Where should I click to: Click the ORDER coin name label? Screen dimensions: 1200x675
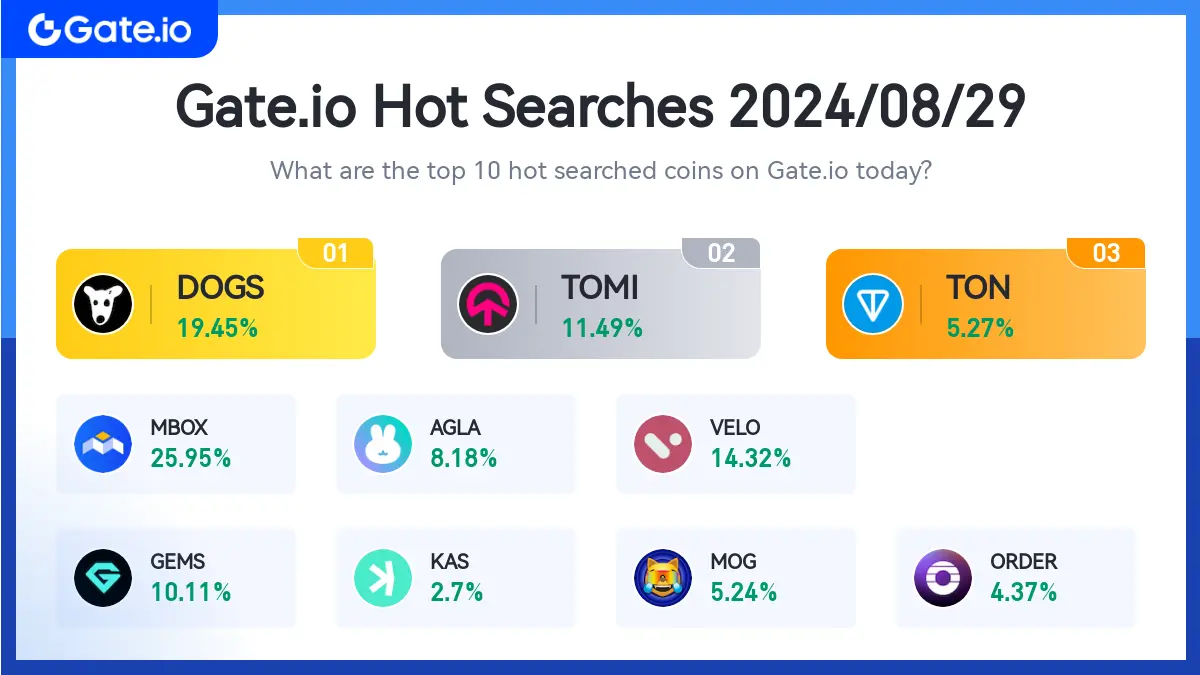[1024, 562]
